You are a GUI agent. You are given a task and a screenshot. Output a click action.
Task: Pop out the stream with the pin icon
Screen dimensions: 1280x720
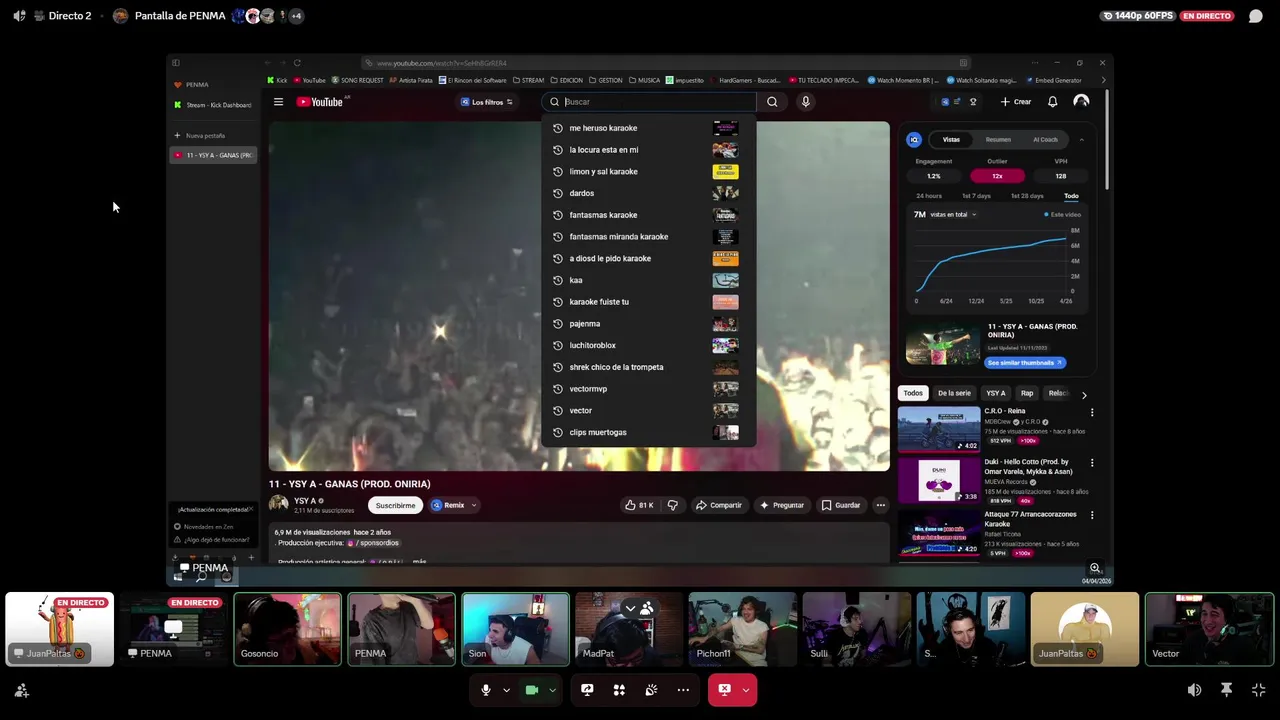click(1226, 690)
